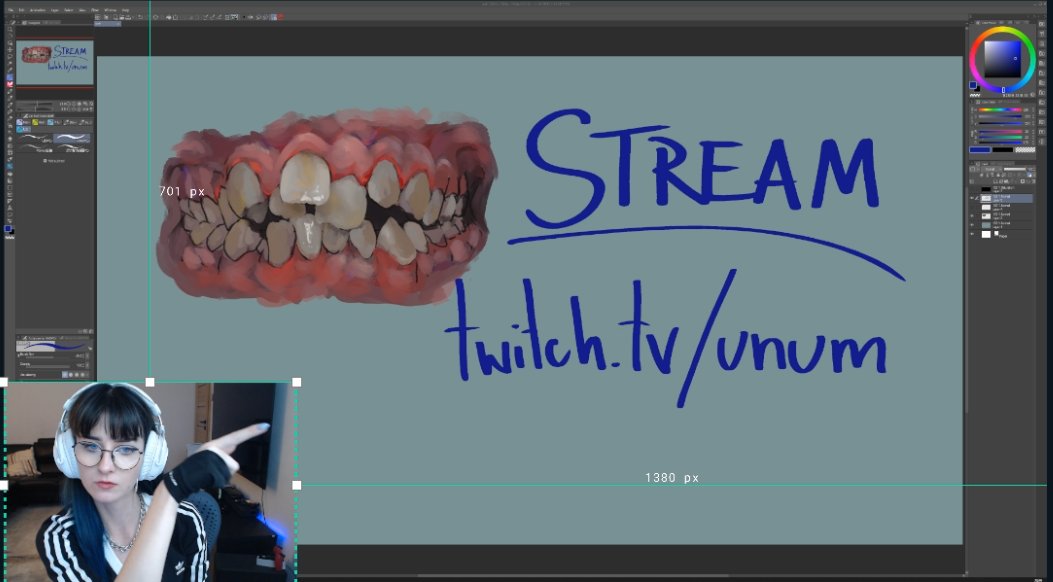The image size is (1053, 582).
Task: Select the Selection area tool
Action: click(9, 56)
